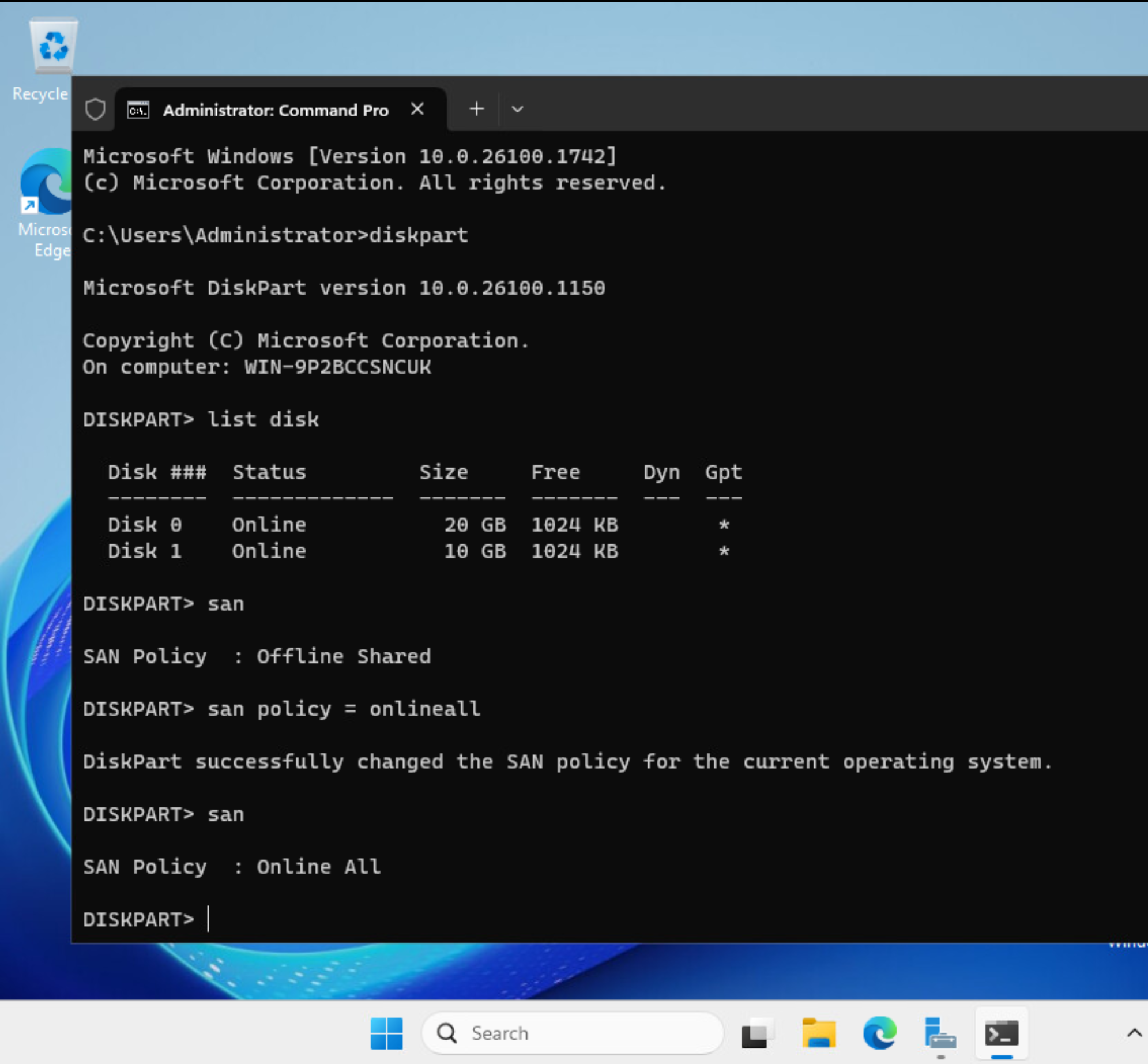Click the search magnifier icon in taskbar
This screenshot has width=1148, height=1064.
point(447,1033)
